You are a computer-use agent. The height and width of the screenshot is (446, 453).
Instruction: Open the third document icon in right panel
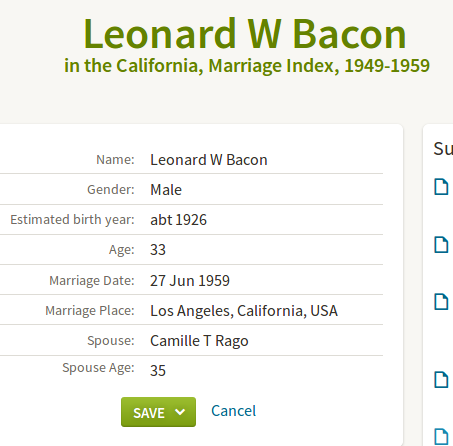click(441, 302)
